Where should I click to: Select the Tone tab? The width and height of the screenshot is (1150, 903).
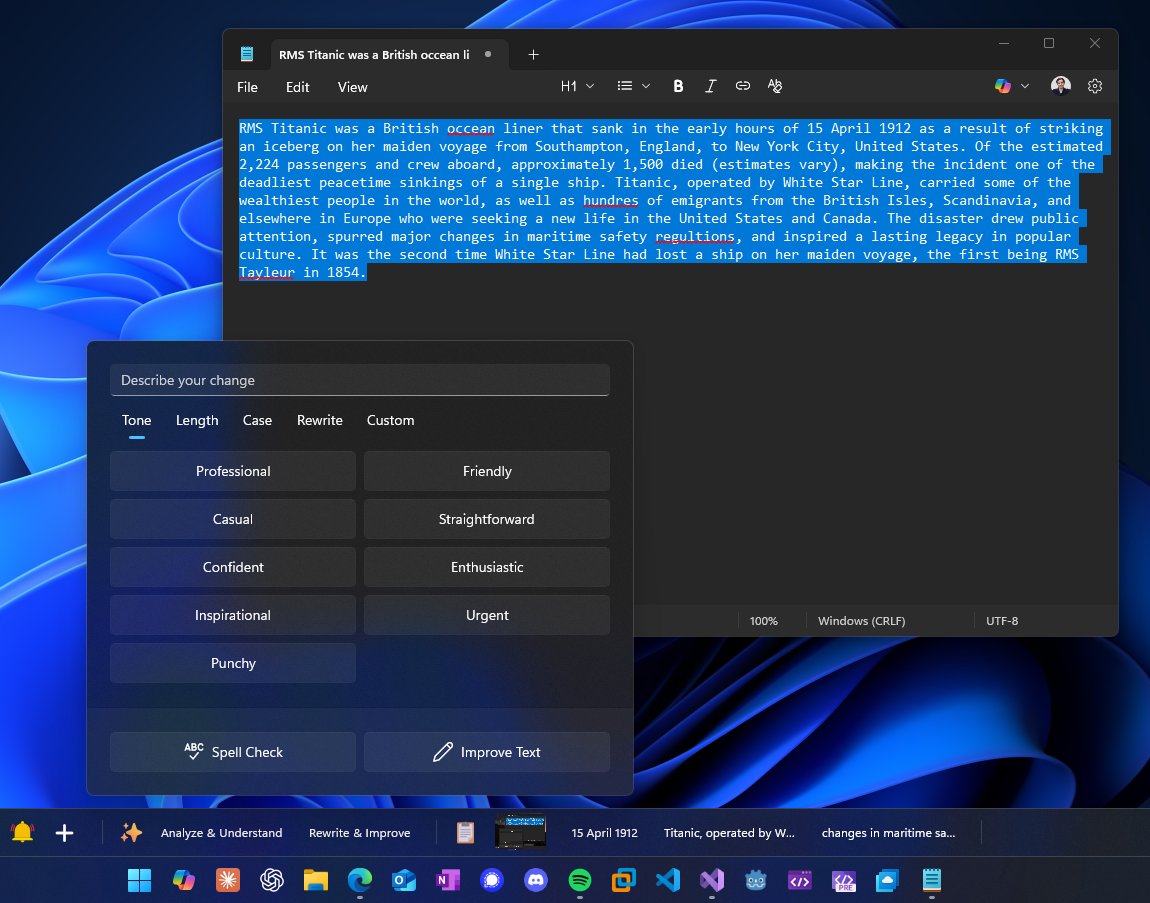point(136,420)
